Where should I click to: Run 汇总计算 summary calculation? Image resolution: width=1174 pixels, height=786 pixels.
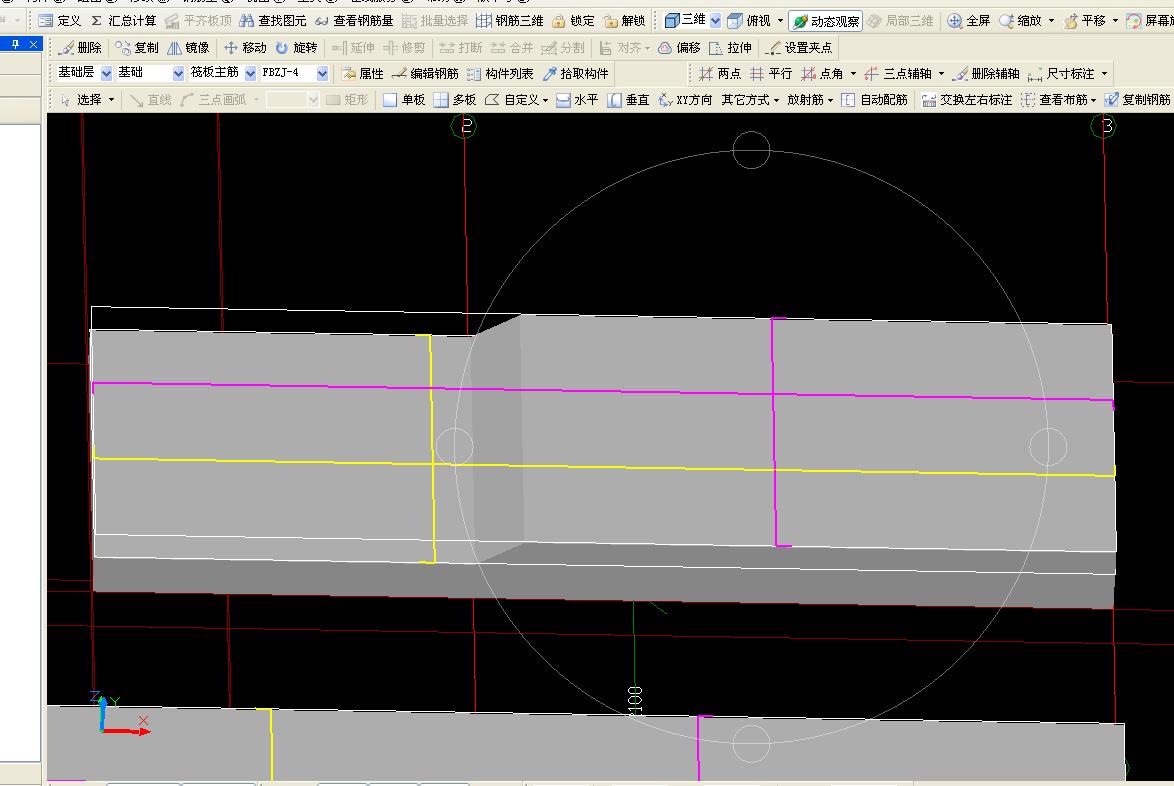pyautogui.click(x=124, y=21)
